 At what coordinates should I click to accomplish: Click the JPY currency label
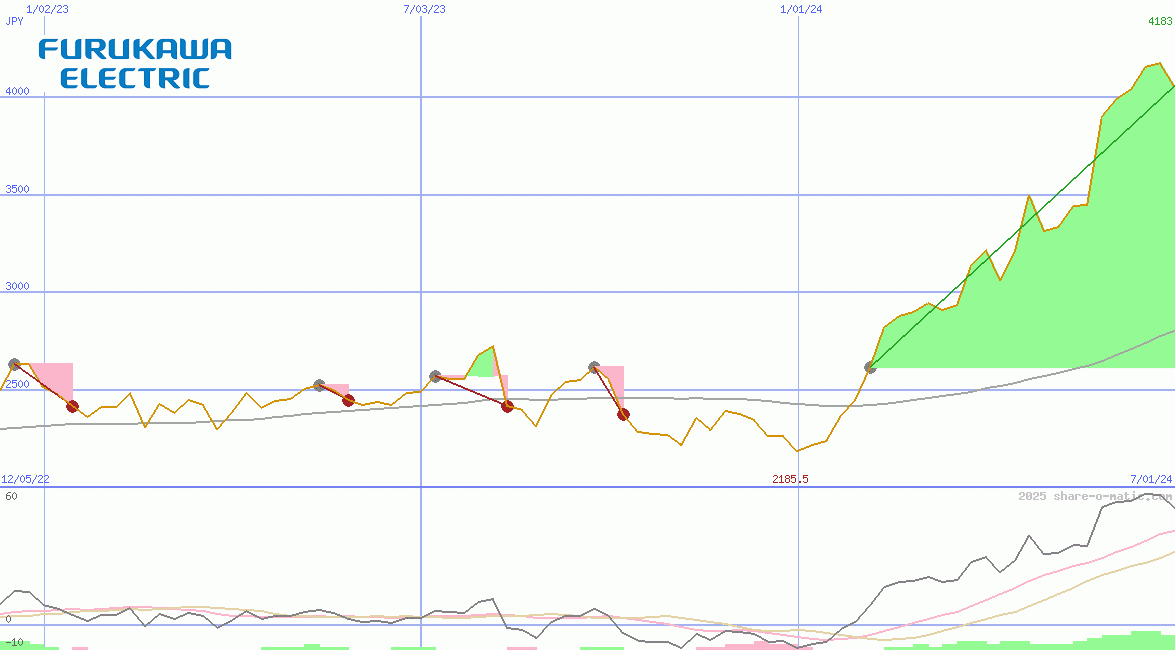(15, 21)
